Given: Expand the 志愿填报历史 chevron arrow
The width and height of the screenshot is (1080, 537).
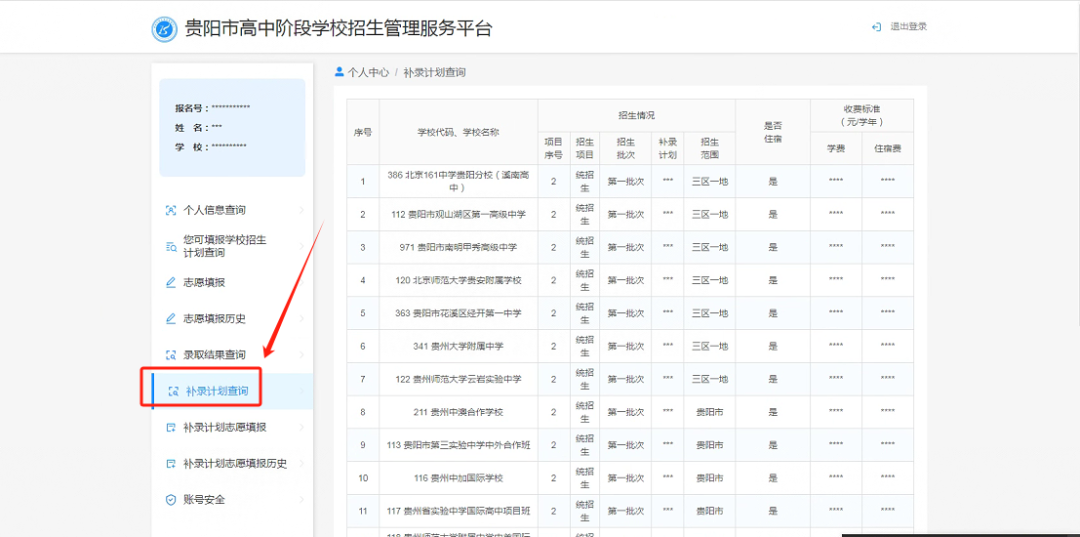Looking at the screenshot, I should coord(301,319).
